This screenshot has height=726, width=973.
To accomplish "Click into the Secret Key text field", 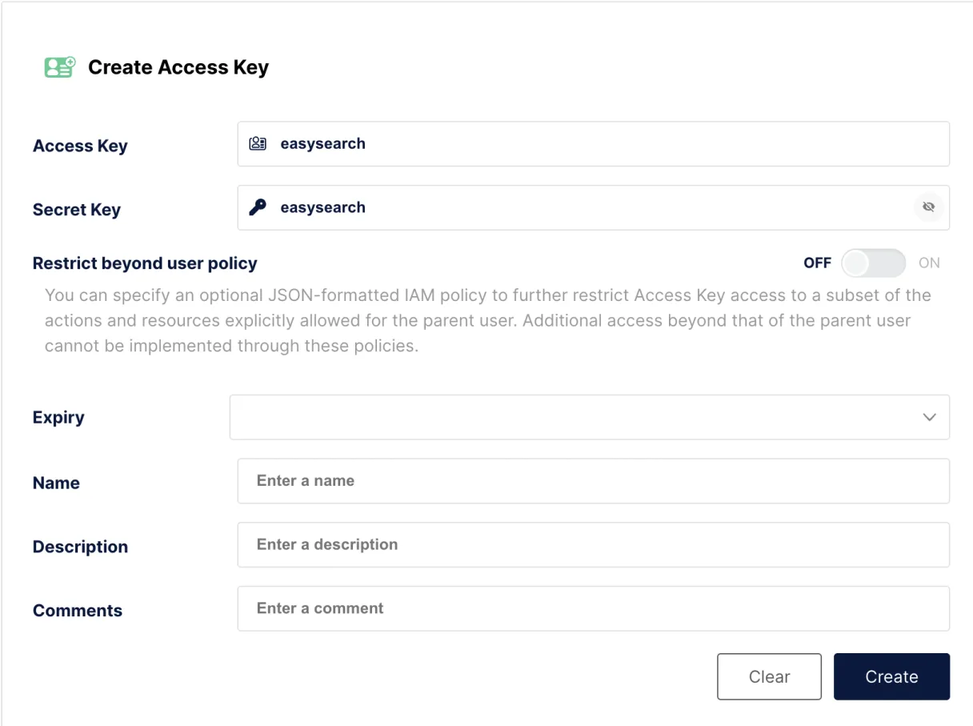I will coord(580,207).
